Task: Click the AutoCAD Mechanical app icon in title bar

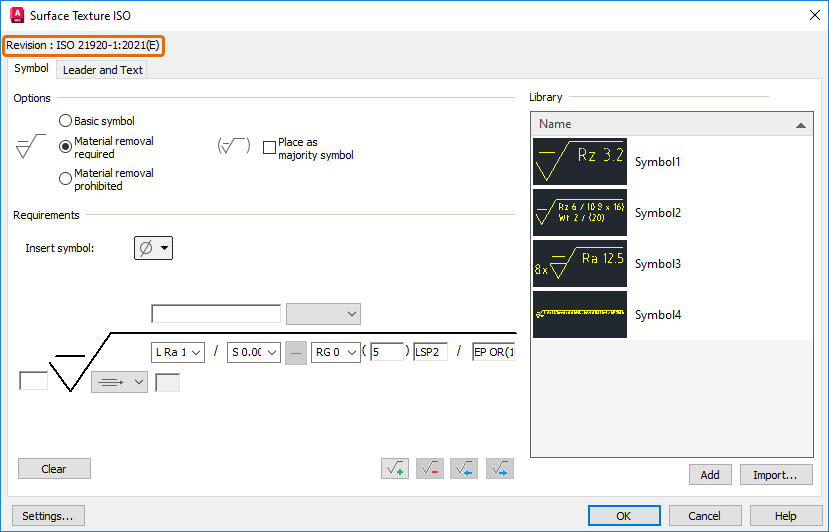Action: 17,15
